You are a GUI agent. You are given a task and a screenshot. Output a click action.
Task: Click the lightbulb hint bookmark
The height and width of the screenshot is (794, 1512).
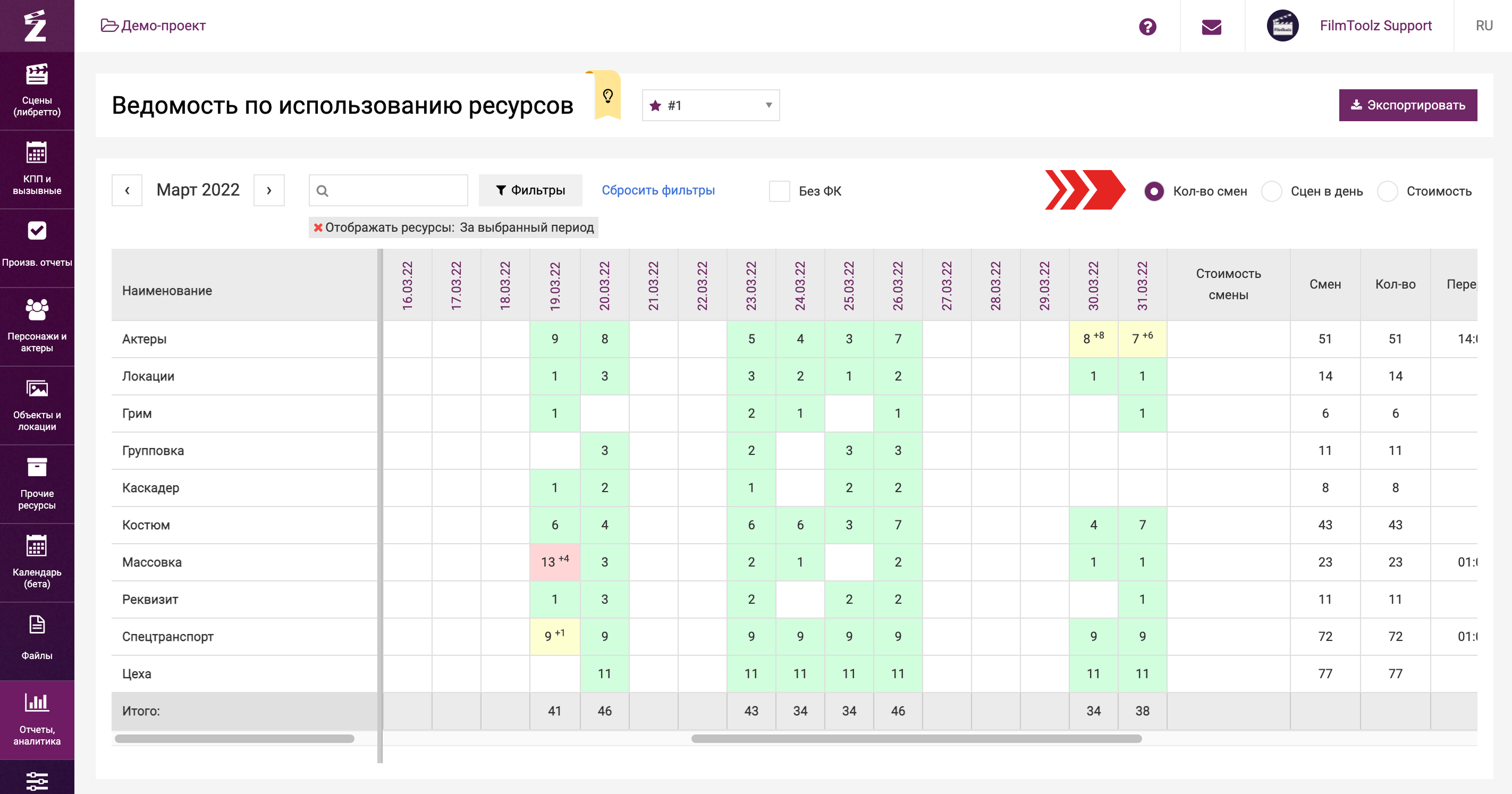tap(607, 96)
